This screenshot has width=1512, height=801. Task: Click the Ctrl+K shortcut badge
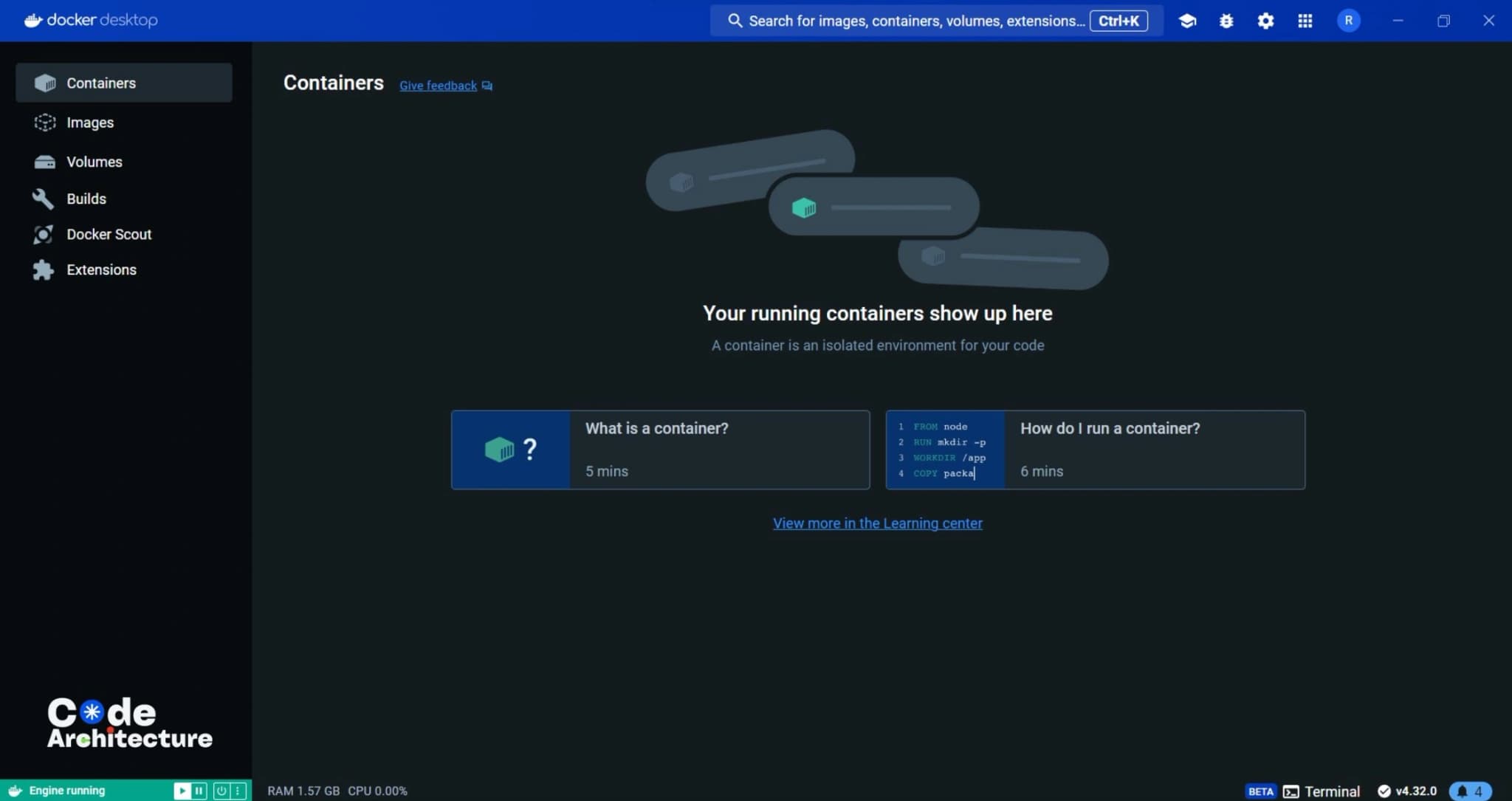[1118, 21]
